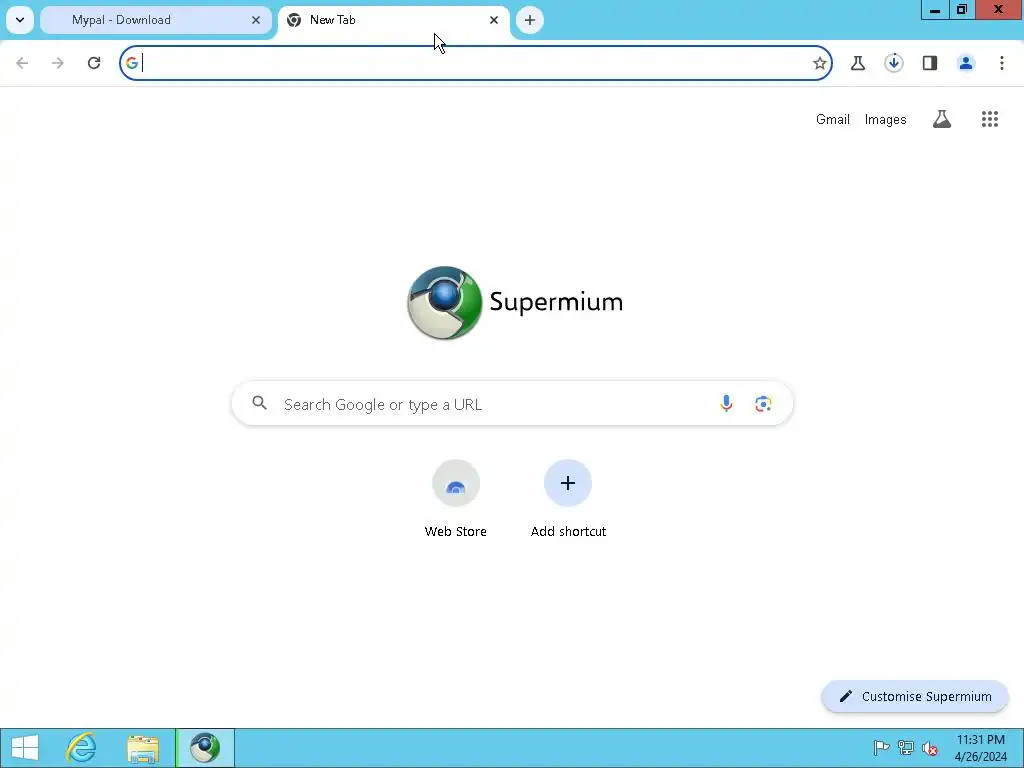Open a new tab with plus button
The width and height of the screenshot is (1024, 768).
530,20
